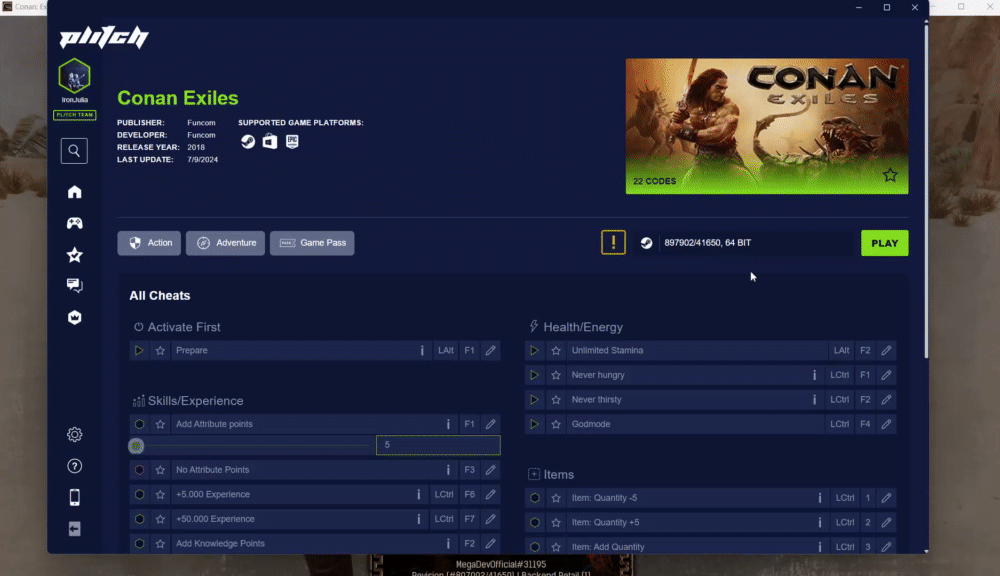Click the 'All Cheats' heading
This screenshot has height=576, width=1000.
click(x=159, y=295)
